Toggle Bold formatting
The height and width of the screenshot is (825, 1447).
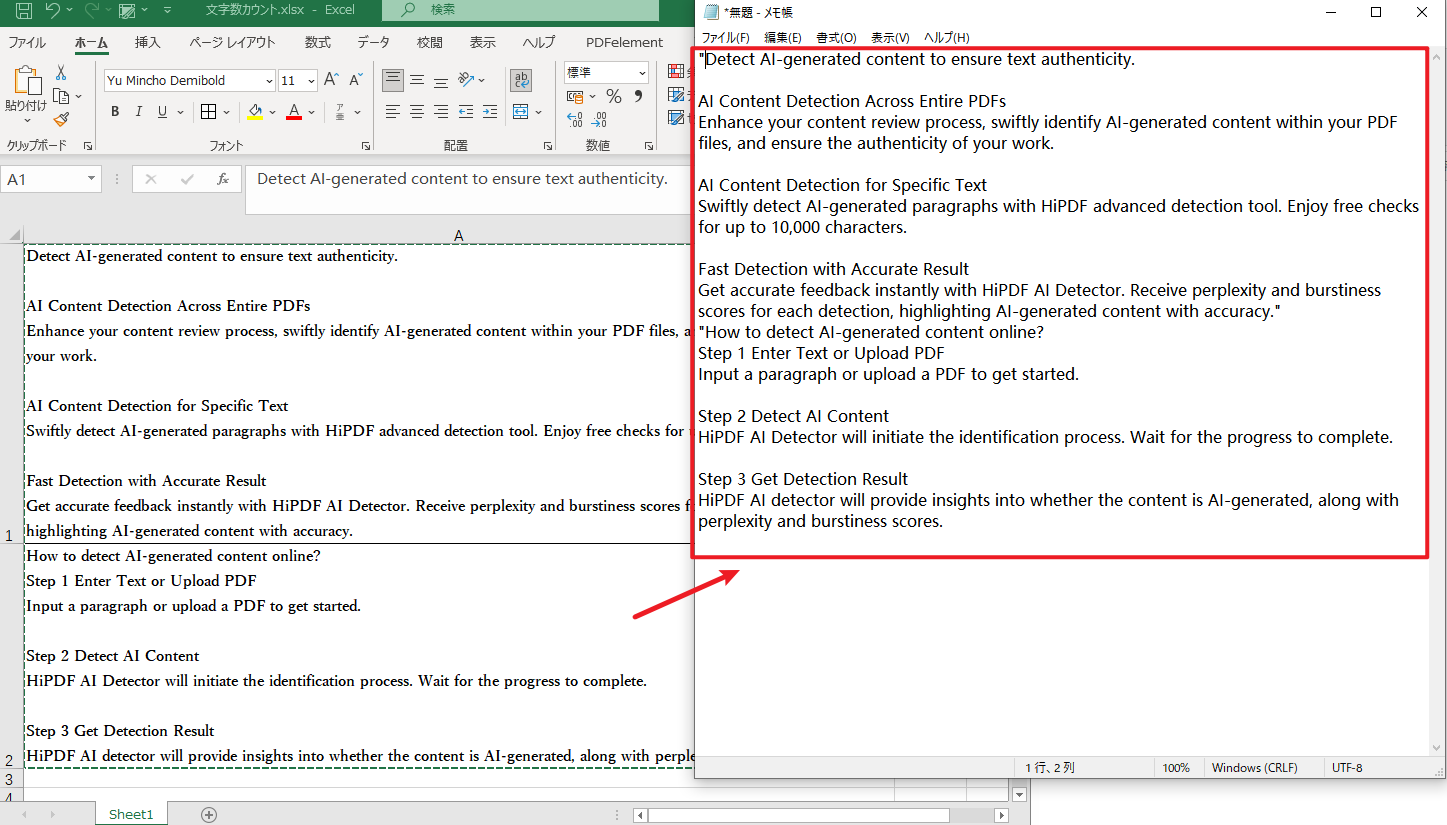coord(115,112)
